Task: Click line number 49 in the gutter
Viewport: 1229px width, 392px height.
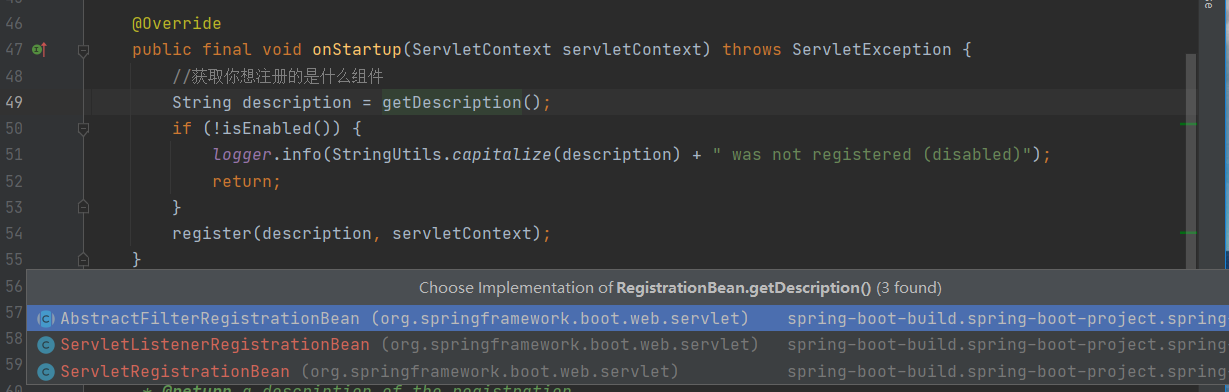Action: (14, 102)
